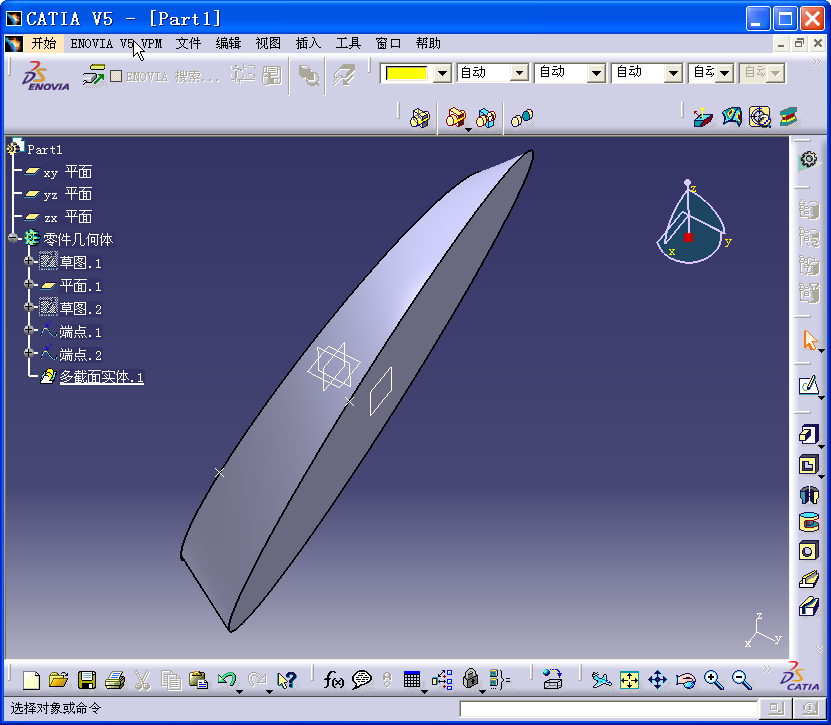Image resolution: width=831 pixels, height=725 pixels.
Task: Open the Sketcher tool icon
Action: [x=810, y=386]
